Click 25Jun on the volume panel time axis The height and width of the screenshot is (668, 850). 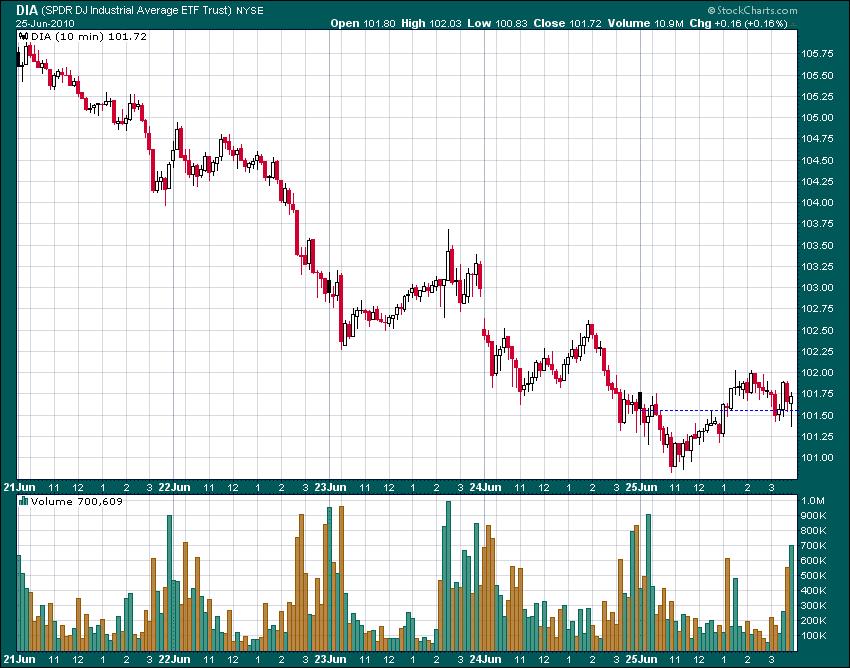tap(641, 659)
